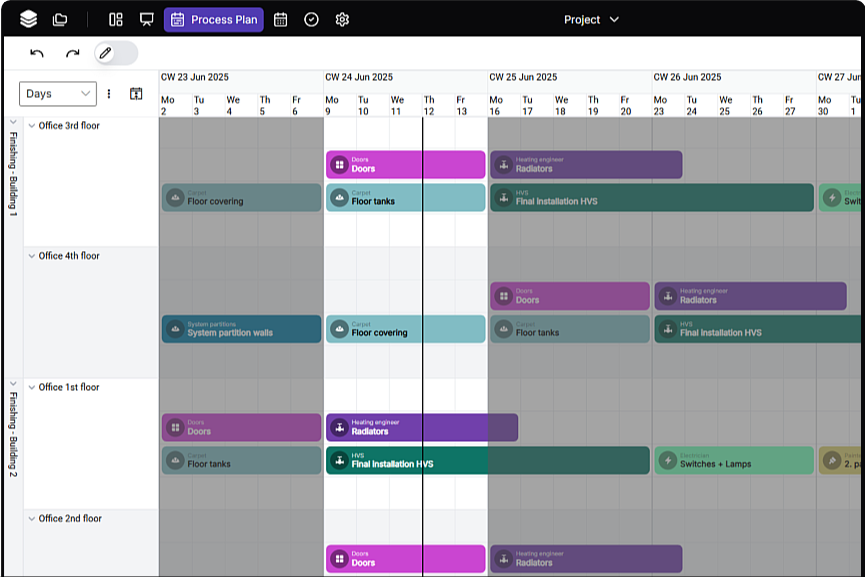865x577 pixels.
Task: Select the Switches + Lamps task bar
Action: point(733,460)
